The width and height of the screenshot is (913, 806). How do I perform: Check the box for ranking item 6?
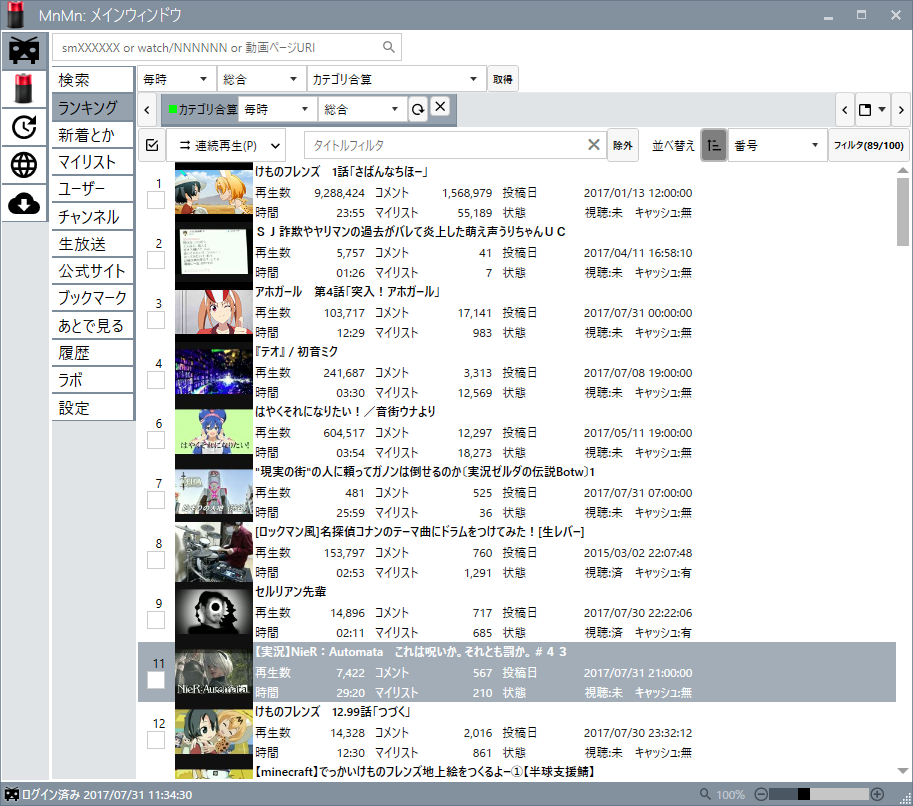click(x=155, y=440)
